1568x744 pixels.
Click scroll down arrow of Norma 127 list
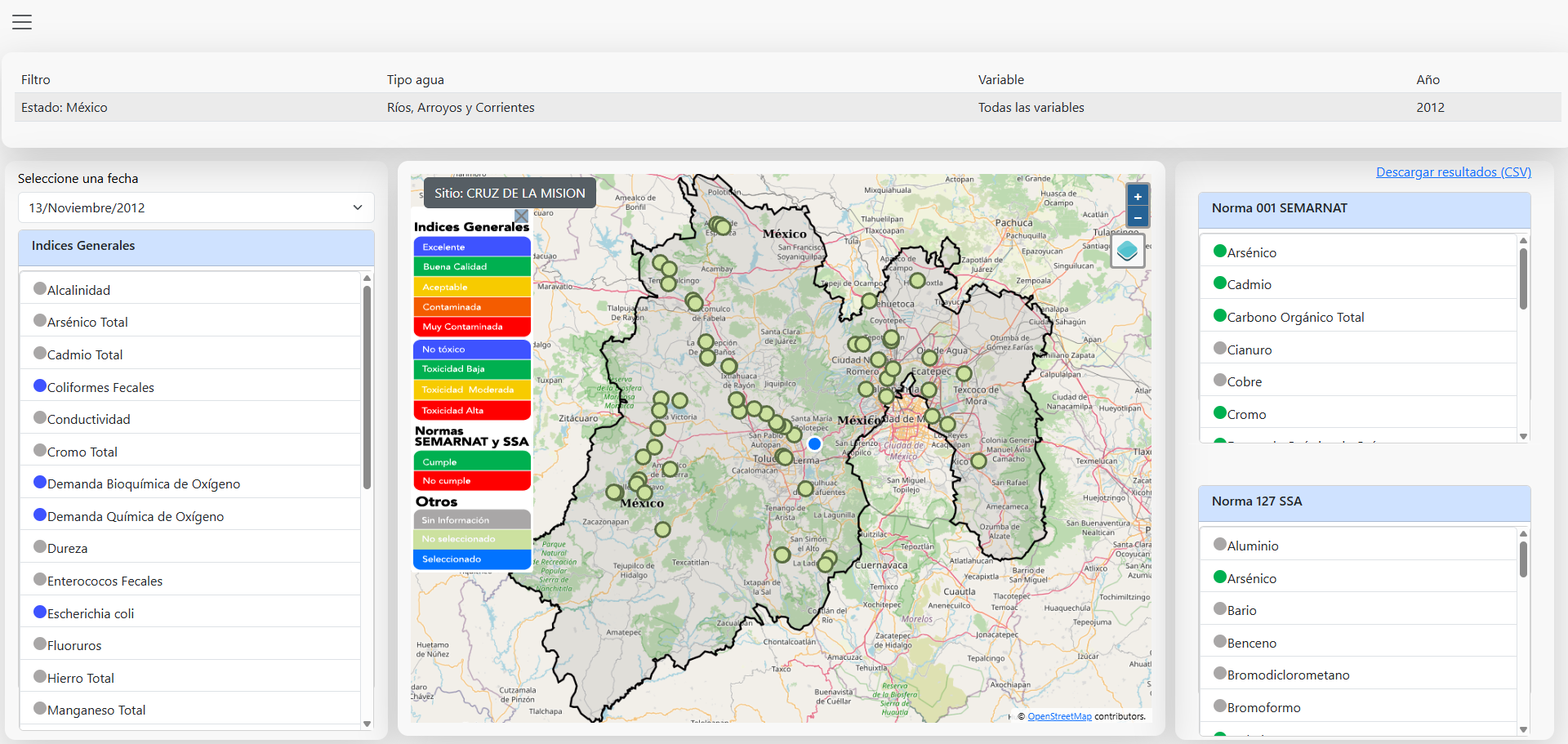coord(1523,729)
